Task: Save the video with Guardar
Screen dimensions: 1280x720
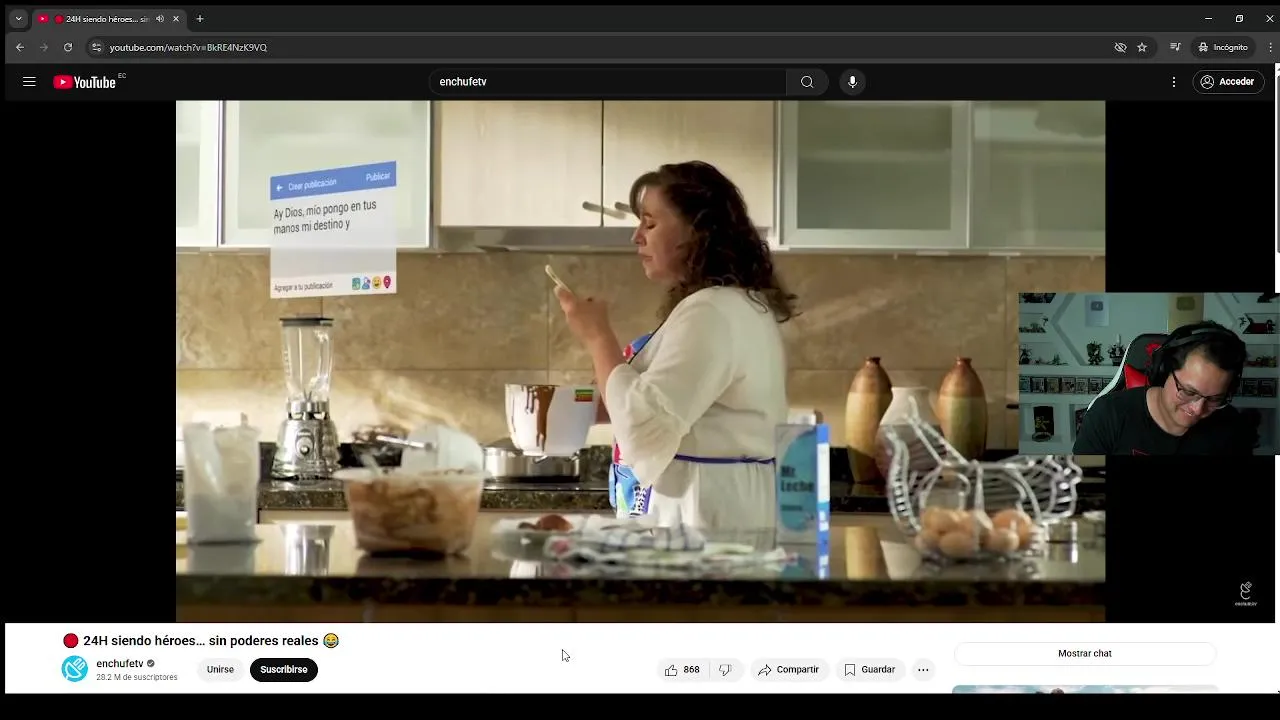Action: pos(869,670)
